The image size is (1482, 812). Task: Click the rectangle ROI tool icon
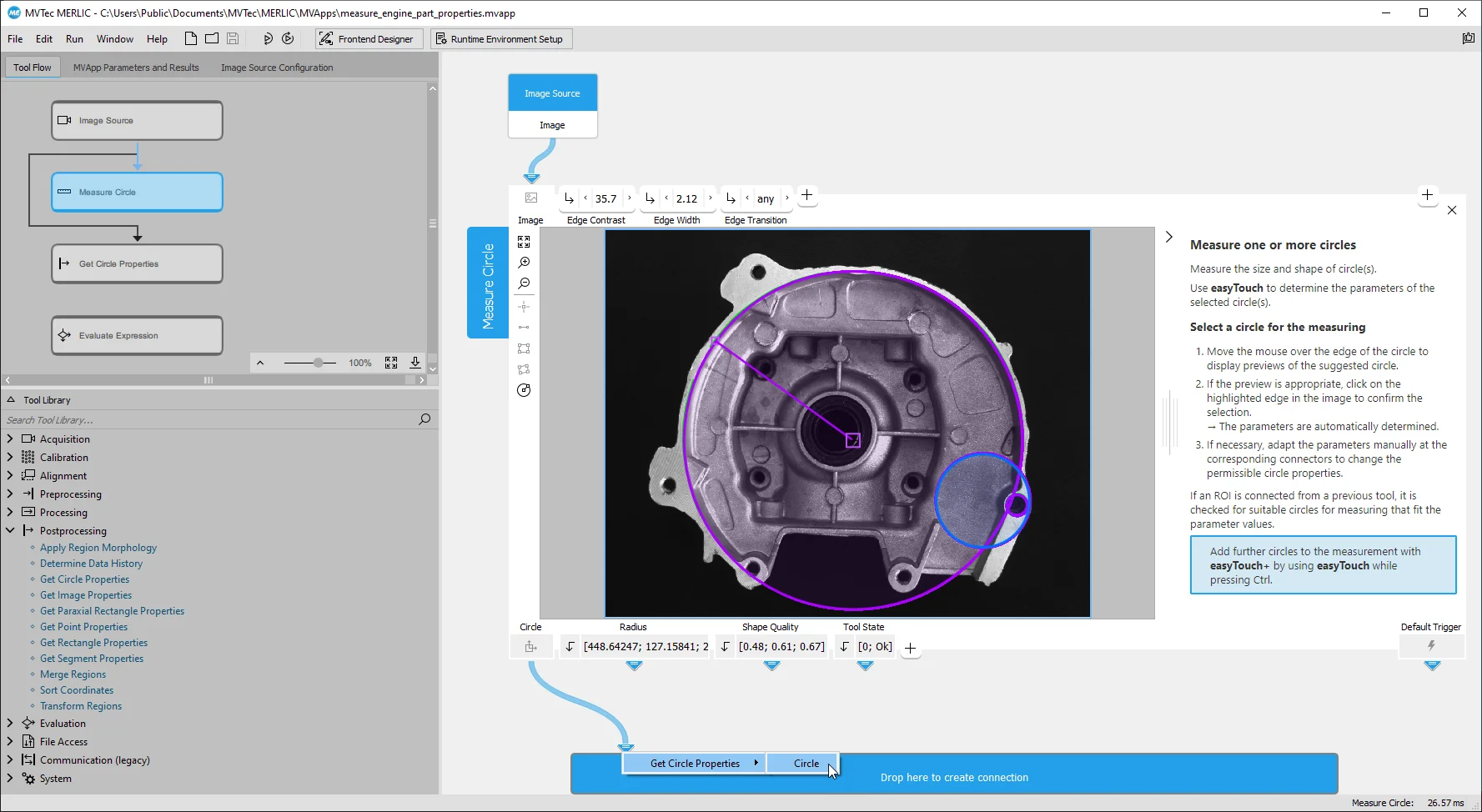(524, 348)
